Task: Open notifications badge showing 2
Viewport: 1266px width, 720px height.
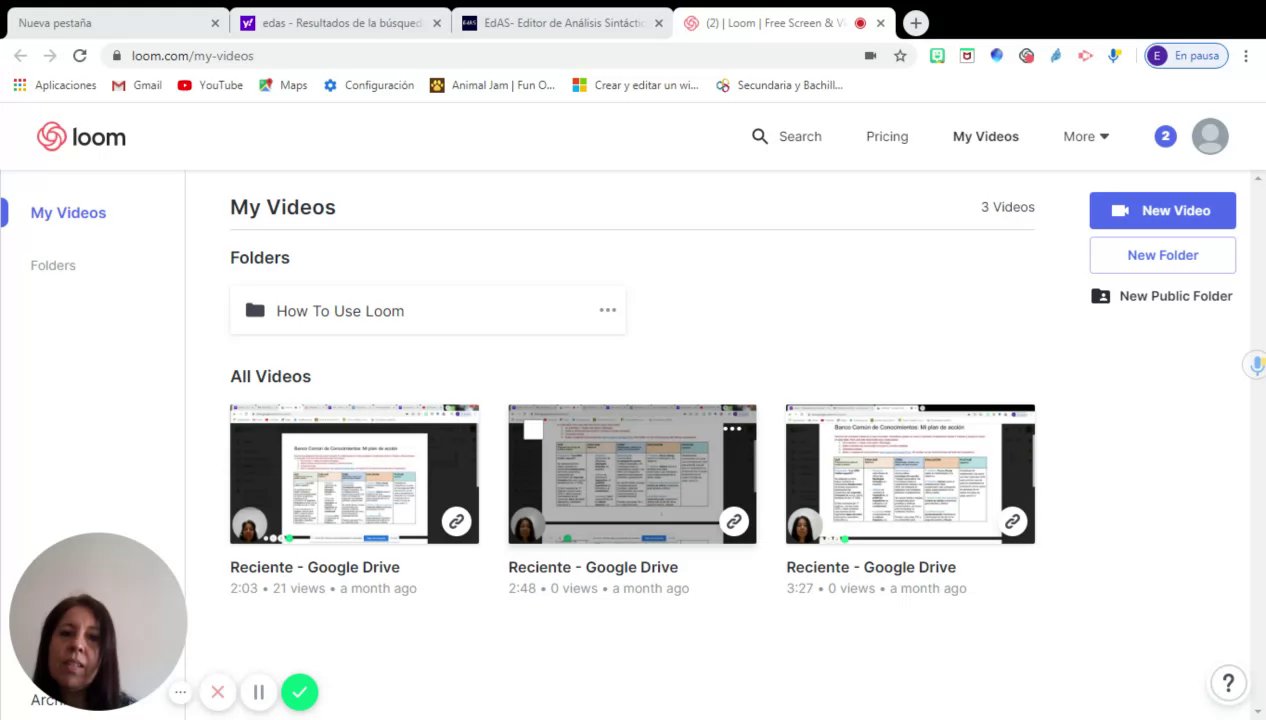Action: (1165, 136)
